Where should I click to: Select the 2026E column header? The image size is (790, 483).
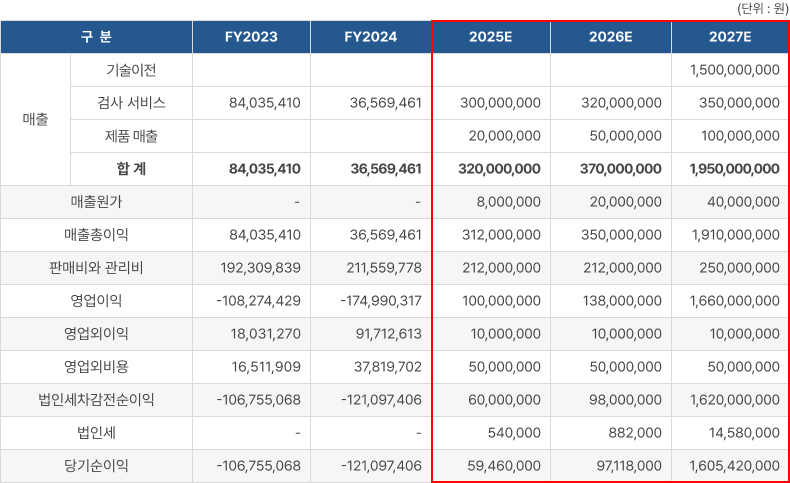coord(610,37)
